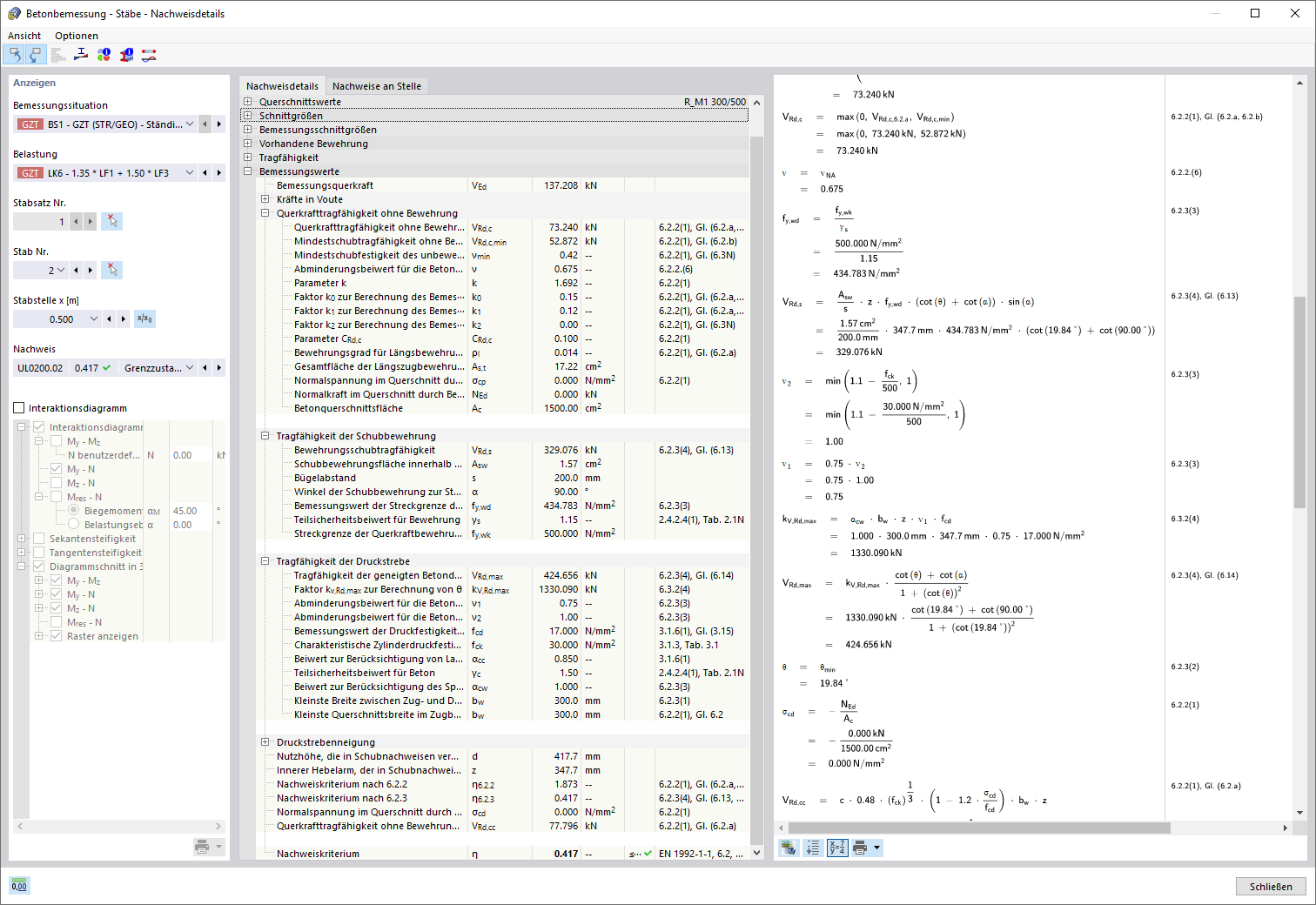1316x905 pixels.
Task: Go to the next Bemessungssituation with right arrow
Action: (x=219, y=124)
